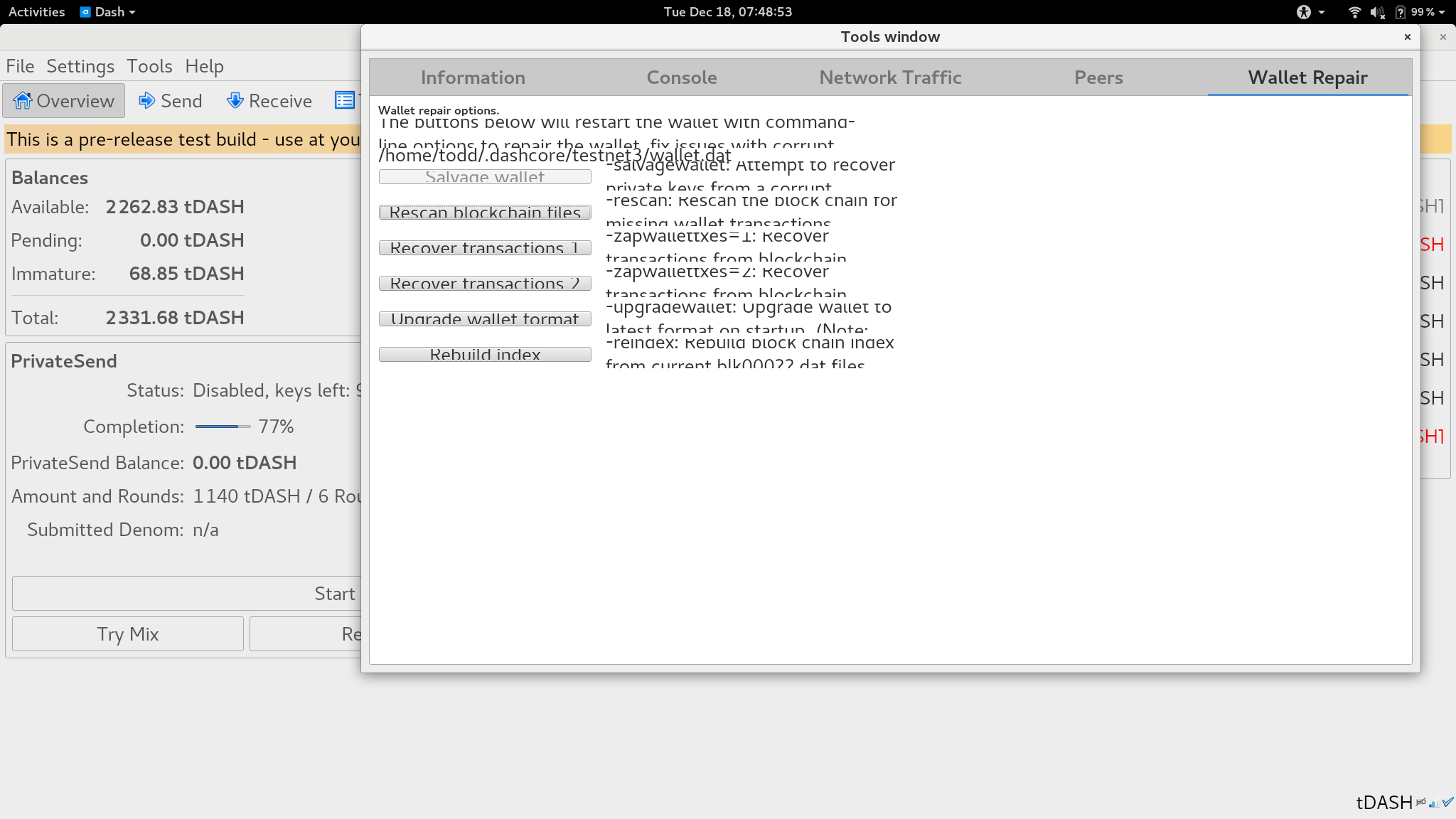Click the Dash logo in the top bar

(x=85, y=11)
